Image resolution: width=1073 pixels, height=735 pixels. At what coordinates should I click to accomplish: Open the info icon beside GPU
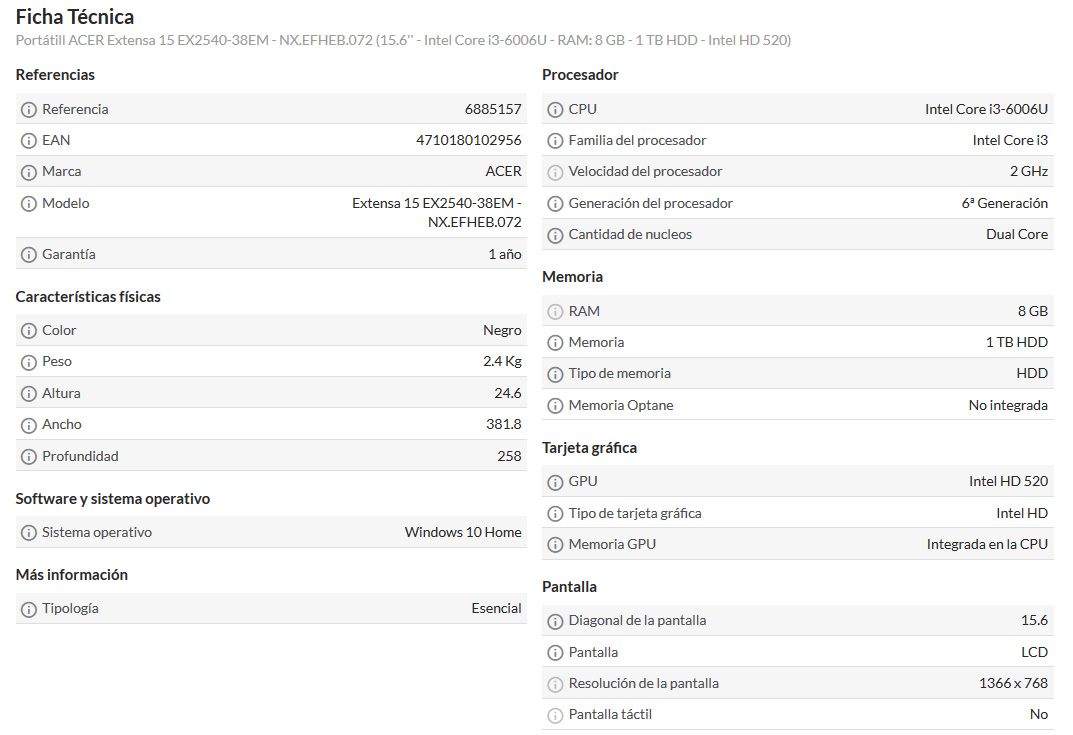555,482
